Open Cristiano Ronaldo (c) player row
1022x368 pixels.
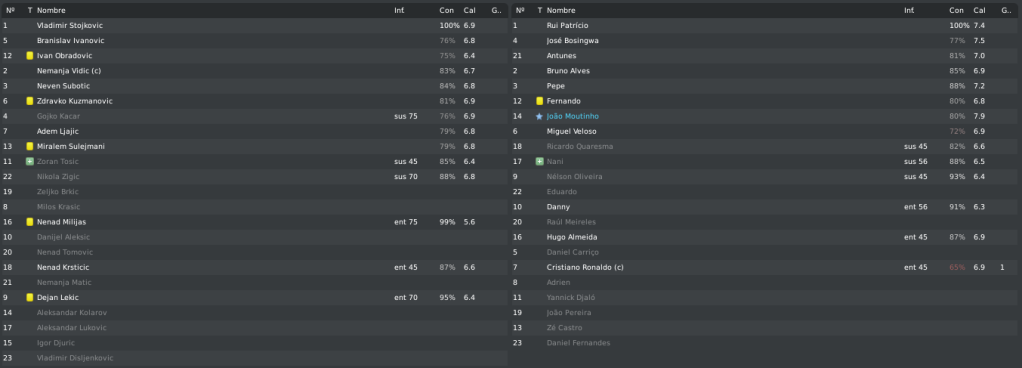point(766,267)
